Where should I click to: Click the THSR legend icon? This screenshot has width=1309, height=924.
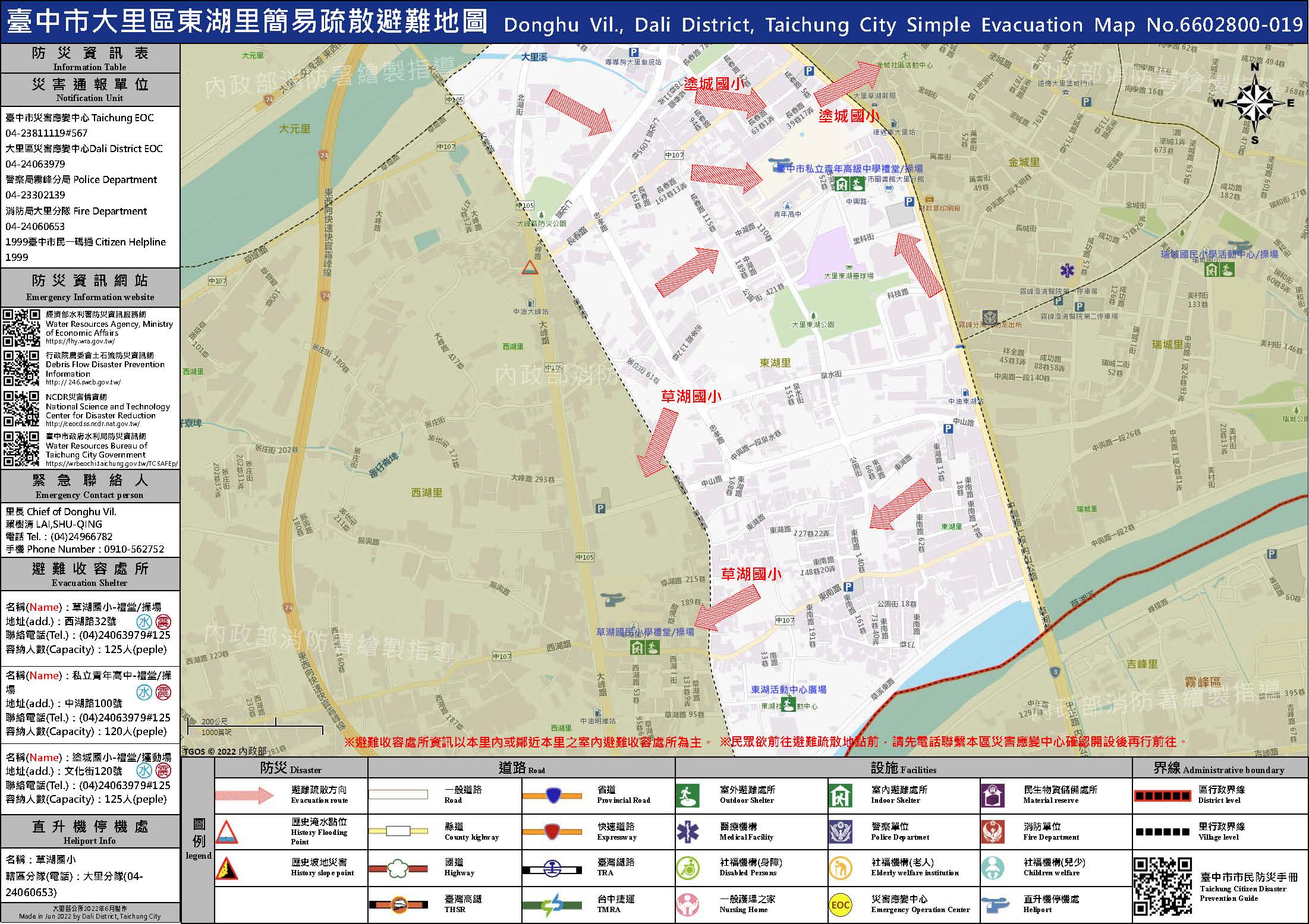click(399, 904)
